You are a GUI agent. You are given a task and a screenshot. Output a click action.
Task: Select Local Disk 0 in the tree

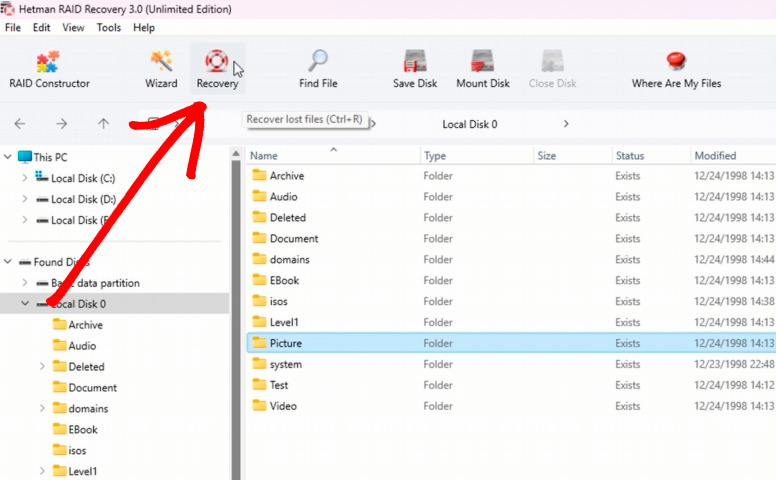(x=114, y=304)
